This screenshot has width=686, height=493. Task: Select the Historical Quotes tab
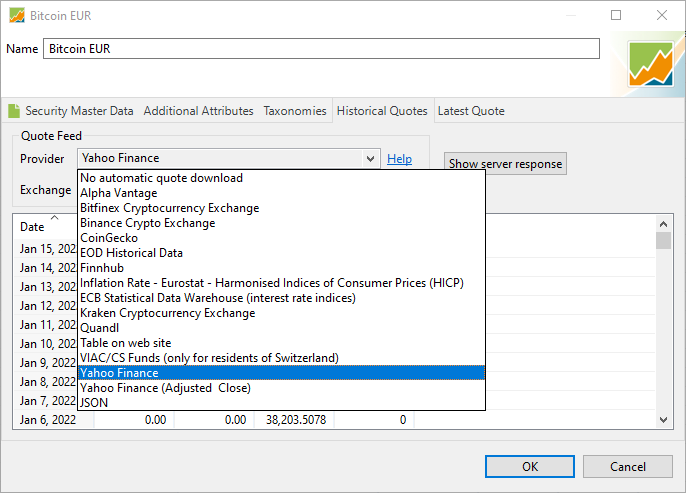[x=382, y=111]
